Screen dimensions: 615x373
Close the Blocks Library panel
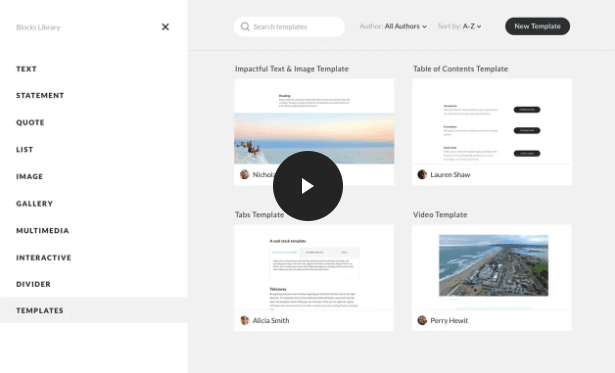165,27
